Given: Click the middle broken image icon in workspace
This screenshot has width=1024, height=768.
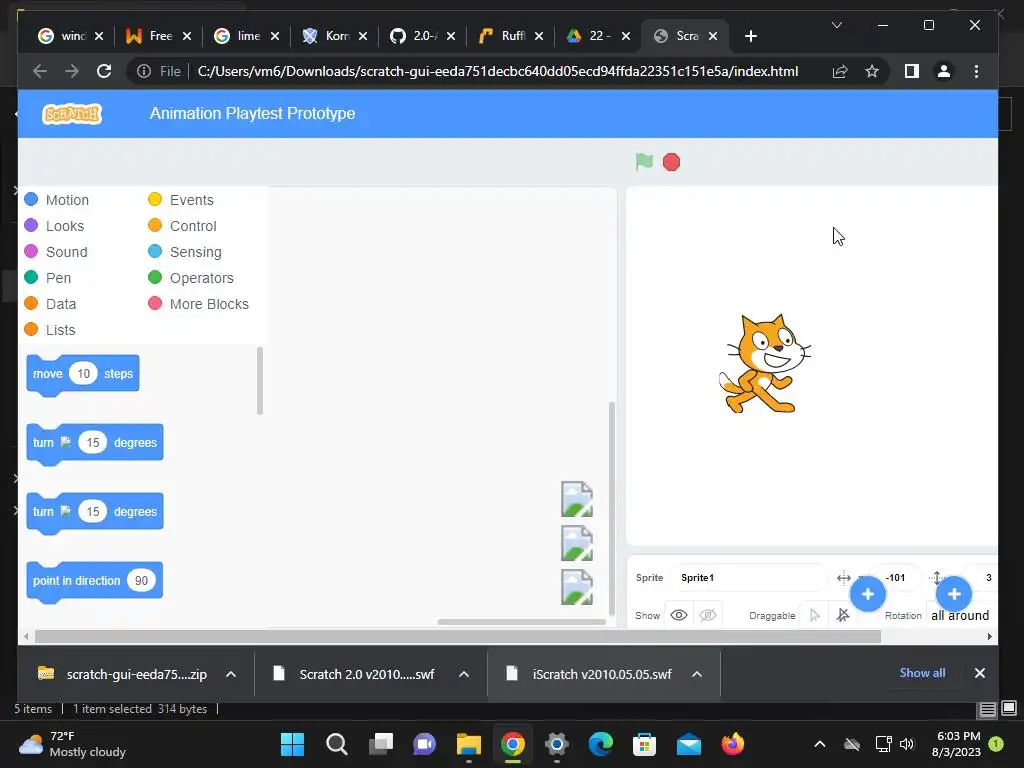Looking at the screenshot, I should (577, 543).
